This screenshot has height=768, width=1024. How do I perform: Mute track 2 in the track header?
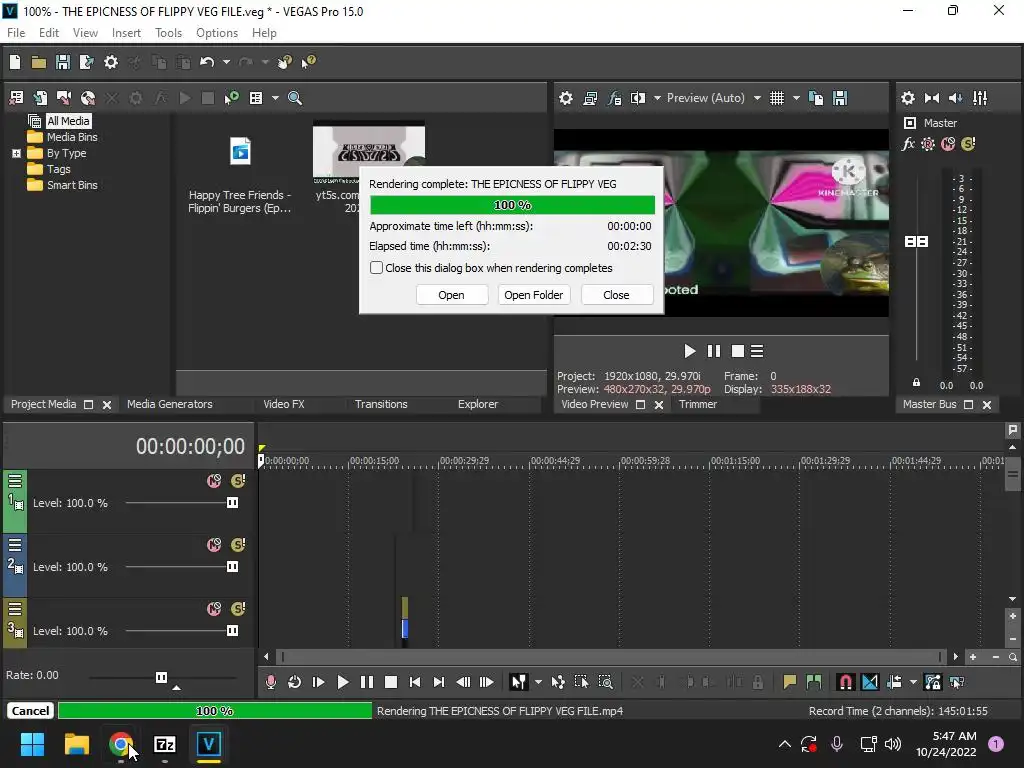pos(214,545)
